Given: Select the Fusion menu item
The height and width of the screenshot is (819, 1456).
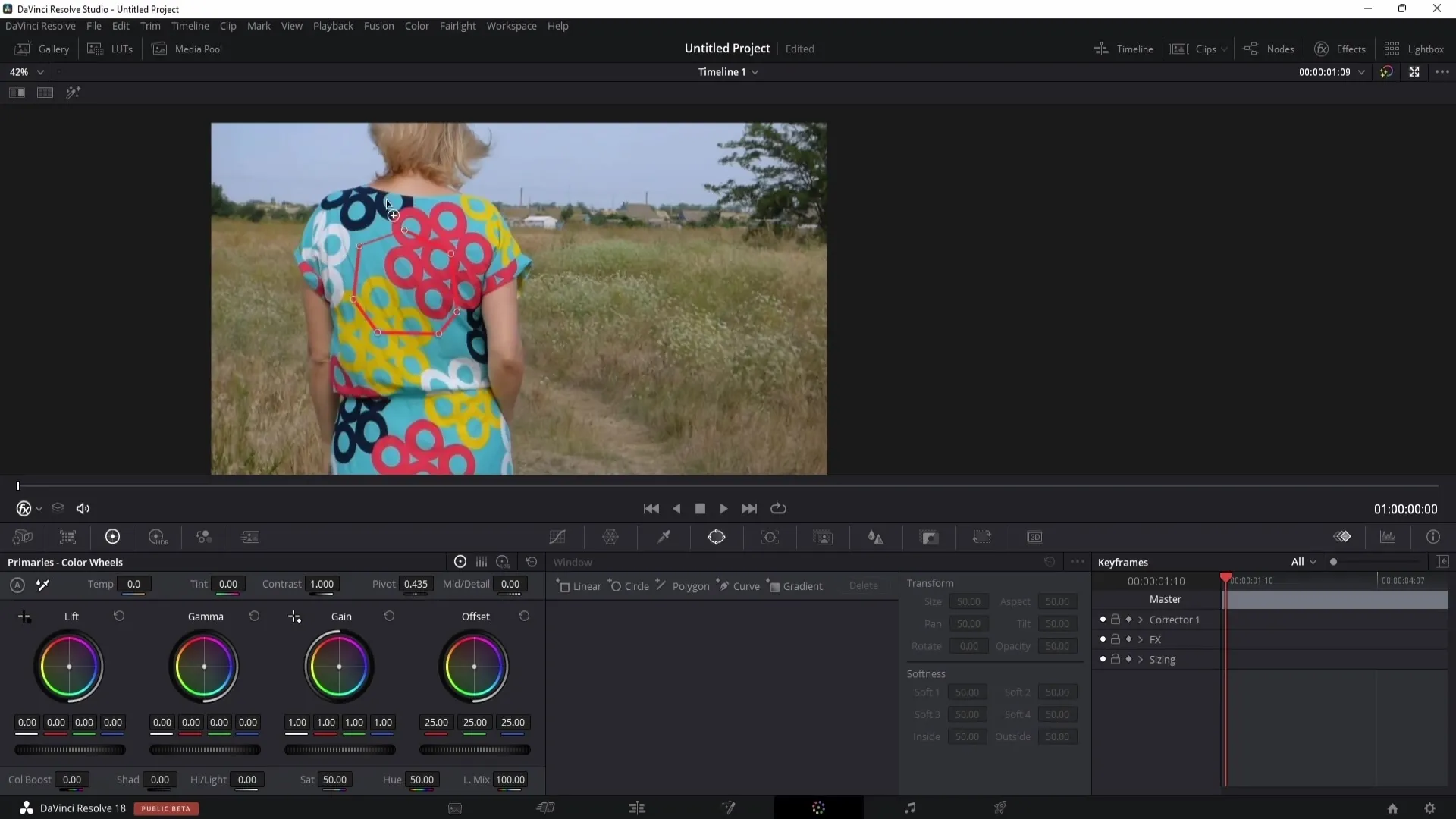Looking at the screenshot, I should click(379, 25).
